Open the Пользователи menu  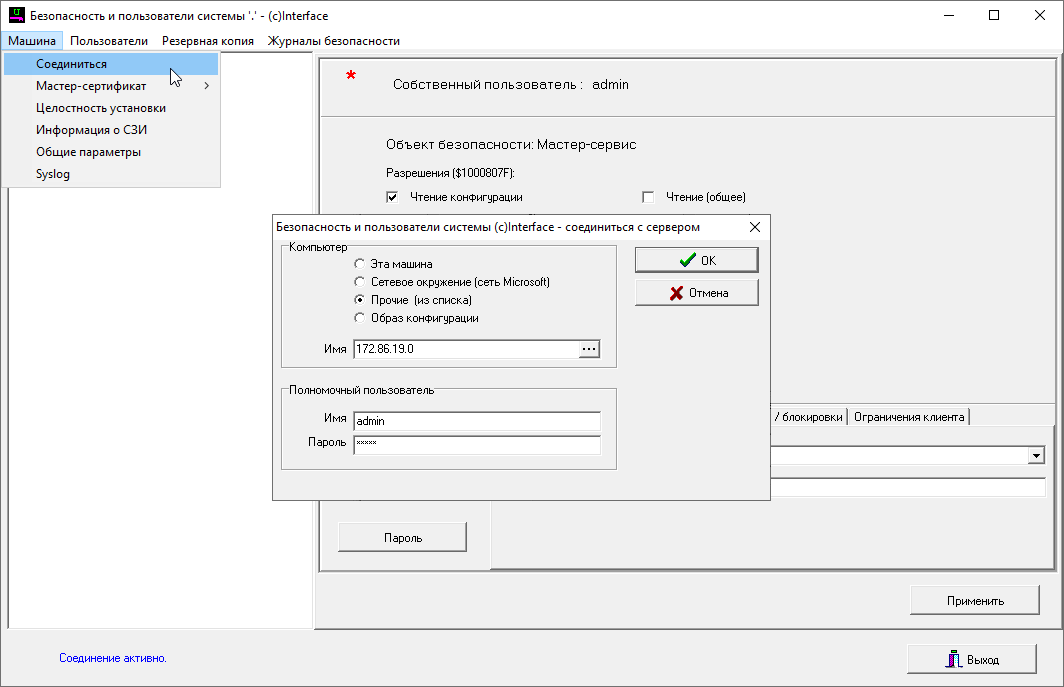coord(109,41)
